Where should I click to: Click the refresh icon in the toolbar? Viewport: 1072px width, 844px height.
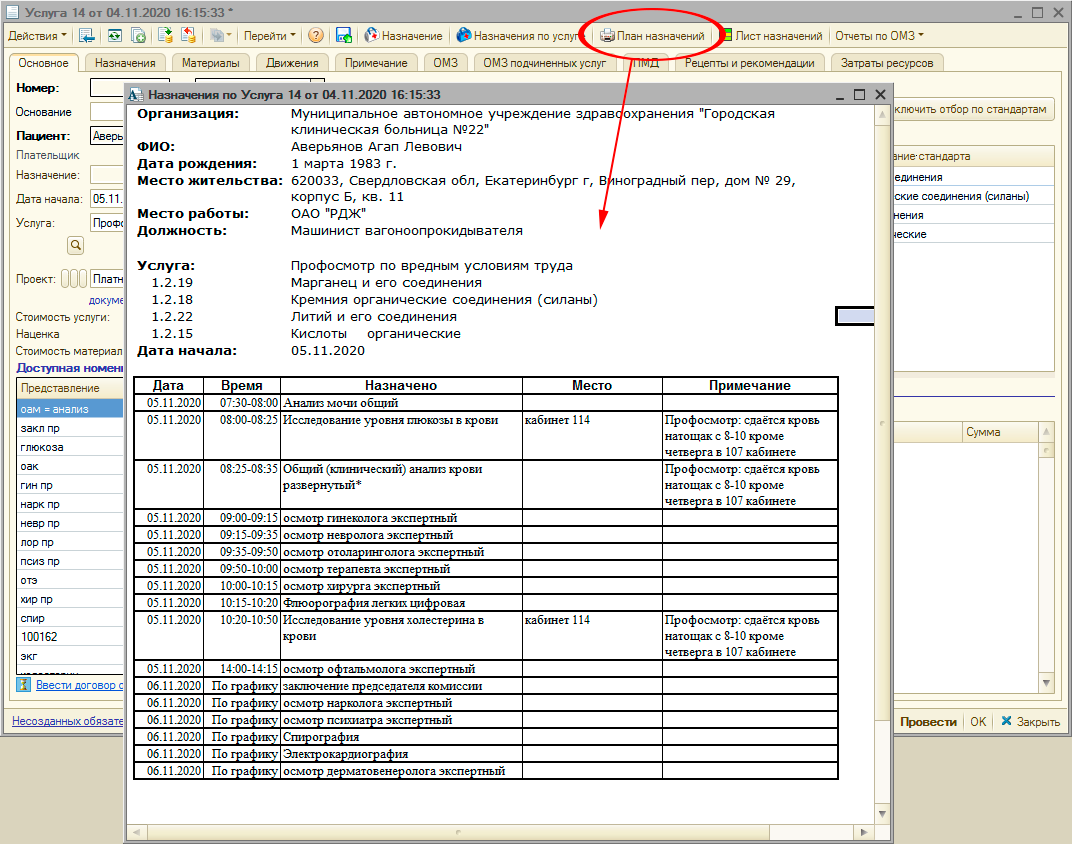[114, 36]
